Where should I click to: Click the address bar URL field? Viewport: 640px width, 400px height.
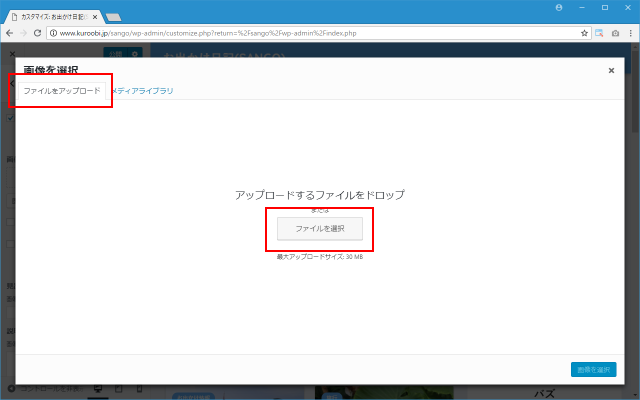coord(318,33)
